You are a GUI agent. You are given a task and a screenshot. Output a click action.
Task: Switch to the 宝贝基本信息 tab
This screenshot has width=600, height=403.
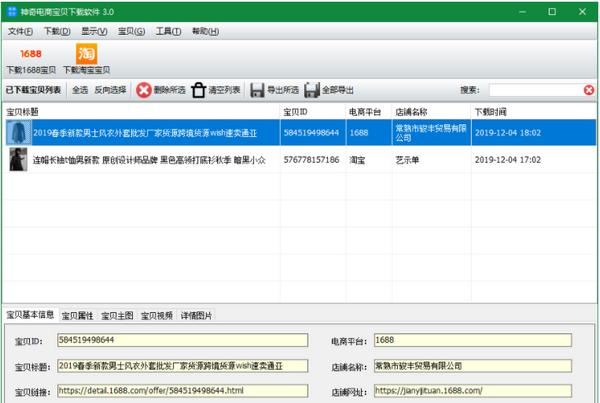(x=30, y=315)
